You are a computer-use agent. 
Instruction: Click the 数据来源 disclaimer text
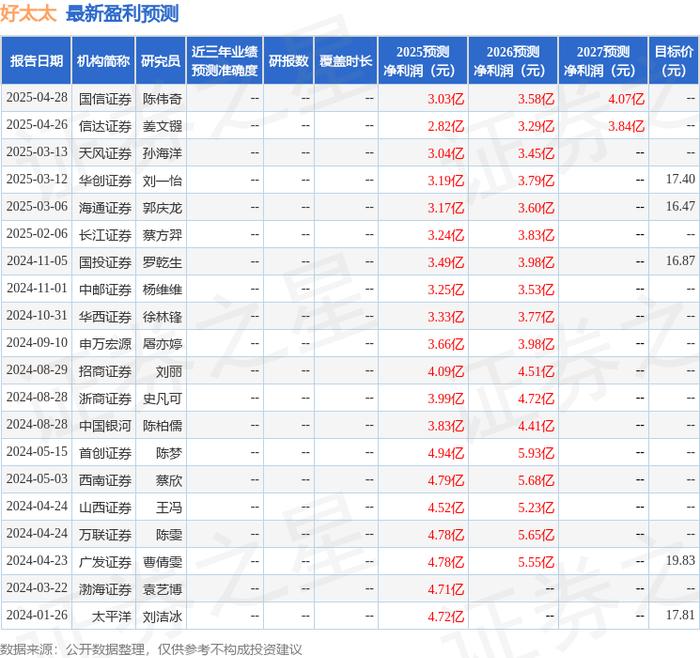151,650
